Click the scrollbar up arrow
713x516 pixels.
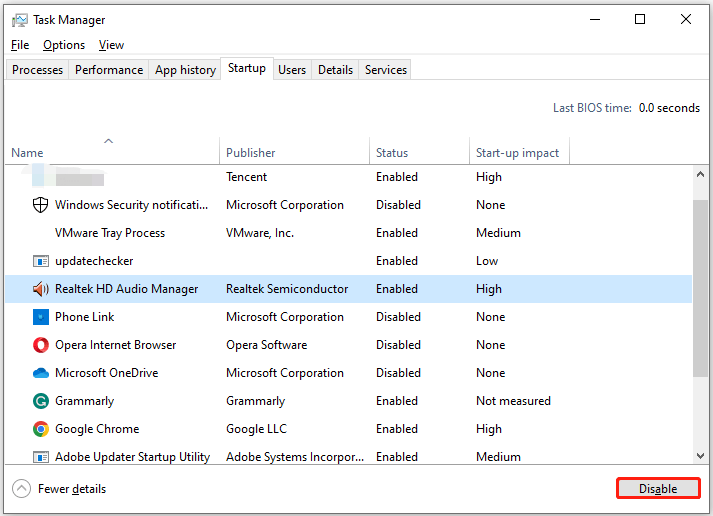(700, 175)
